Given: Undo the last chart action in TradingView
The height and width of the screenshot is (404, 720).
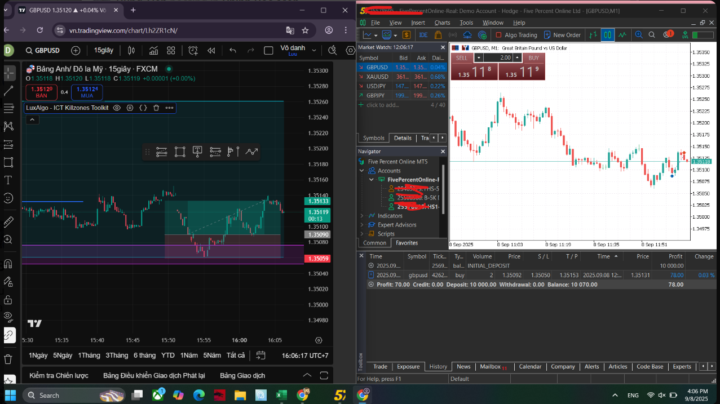Looking at the screenshot, I should (233, 50).
